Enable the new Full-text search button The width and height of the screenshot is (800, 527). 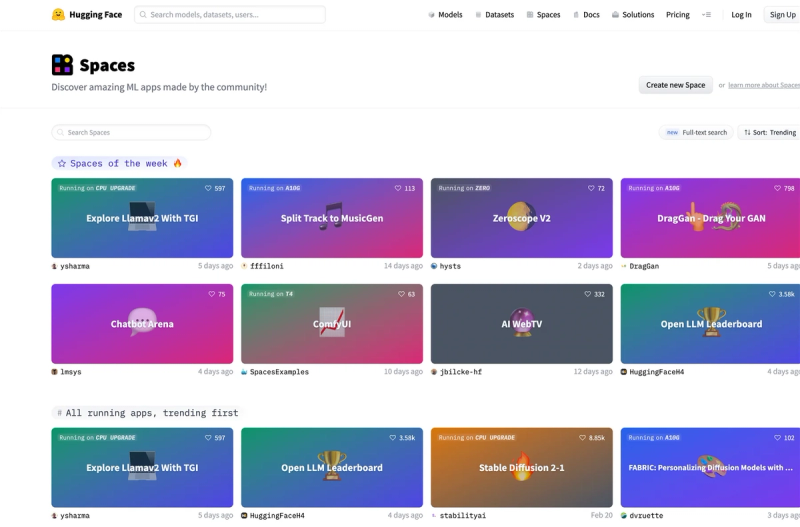click(696, 132)
